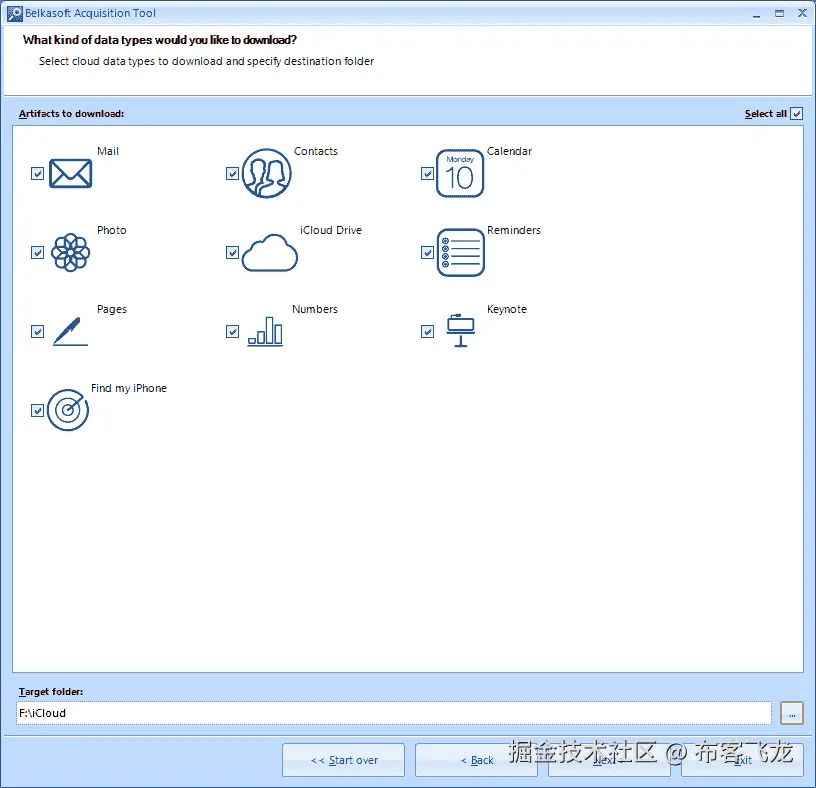816x788 pixels.
Task: Click the Find my iPhone radar icon
Action: (x=68, y=410)
